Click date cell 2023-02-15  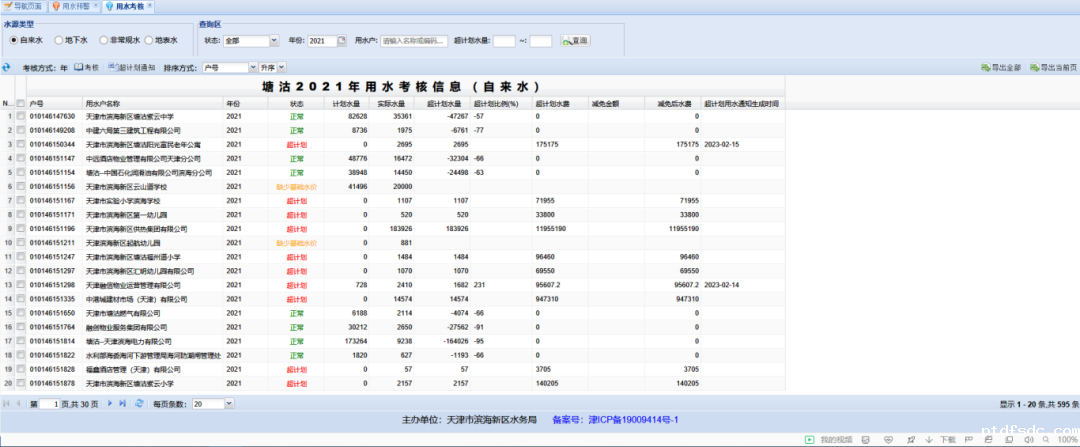tap(722, 145)
